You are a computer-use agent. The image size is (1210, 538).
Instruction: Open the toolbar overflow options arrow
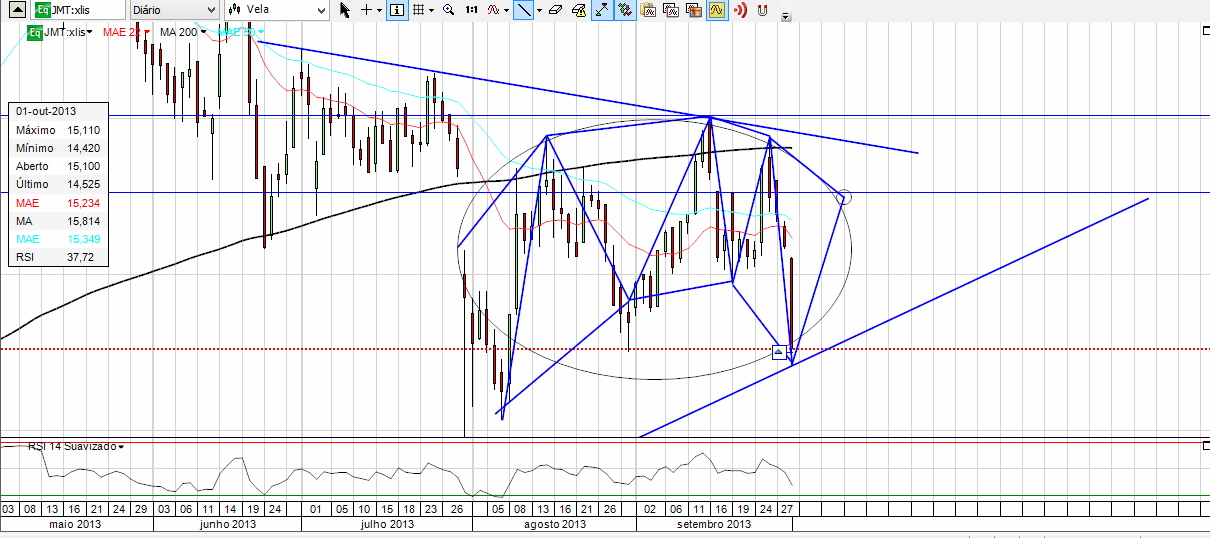point(785,16)
